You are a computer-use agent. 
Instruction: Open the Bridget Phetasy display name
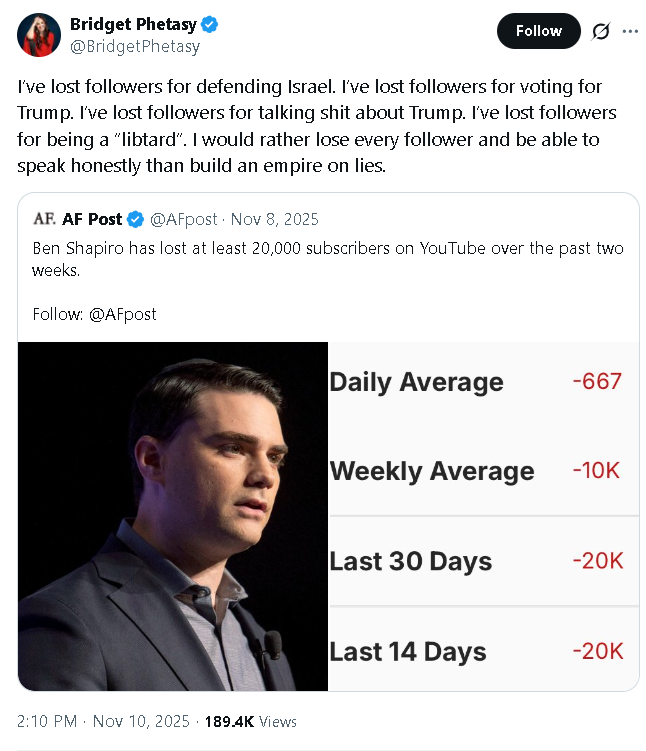(133, 24)
